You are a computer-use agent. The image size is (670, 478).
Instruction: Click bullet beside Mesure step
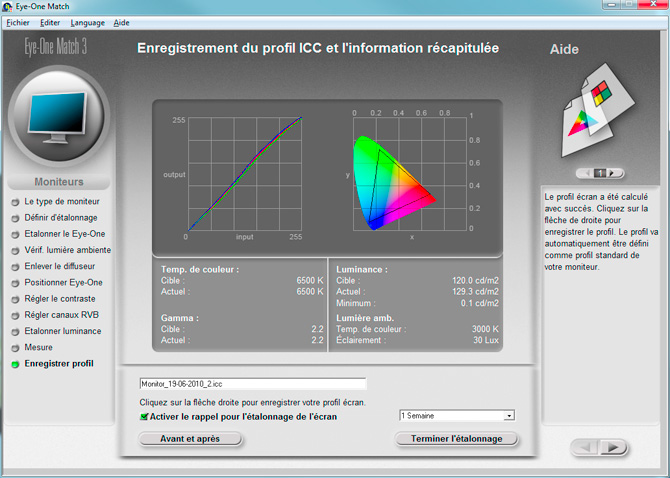coord(15,348)
